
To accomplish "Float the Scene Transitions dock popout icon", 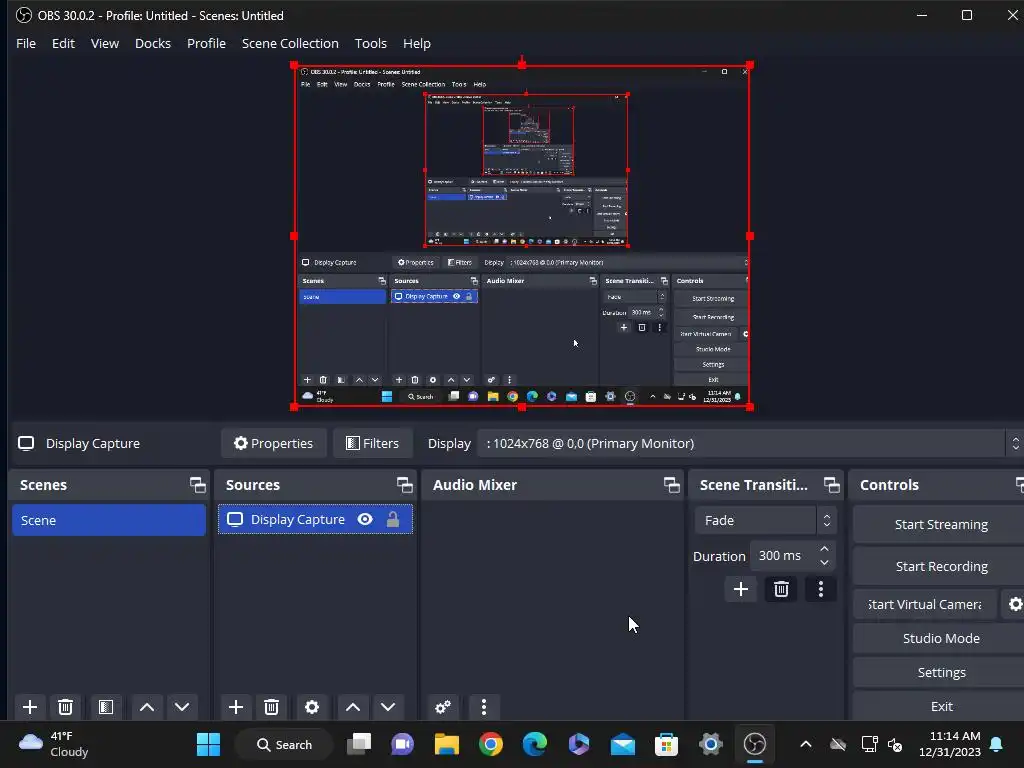I will coord(831,485).
